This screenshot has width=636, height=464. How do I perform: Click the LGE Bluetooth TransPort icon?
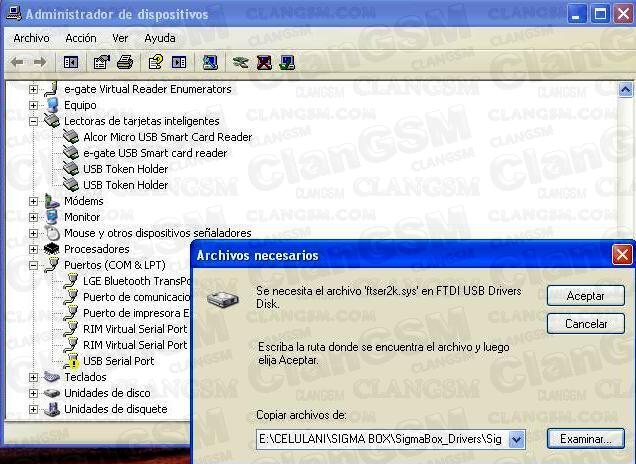pyautogui.click(x=71, y=281)
